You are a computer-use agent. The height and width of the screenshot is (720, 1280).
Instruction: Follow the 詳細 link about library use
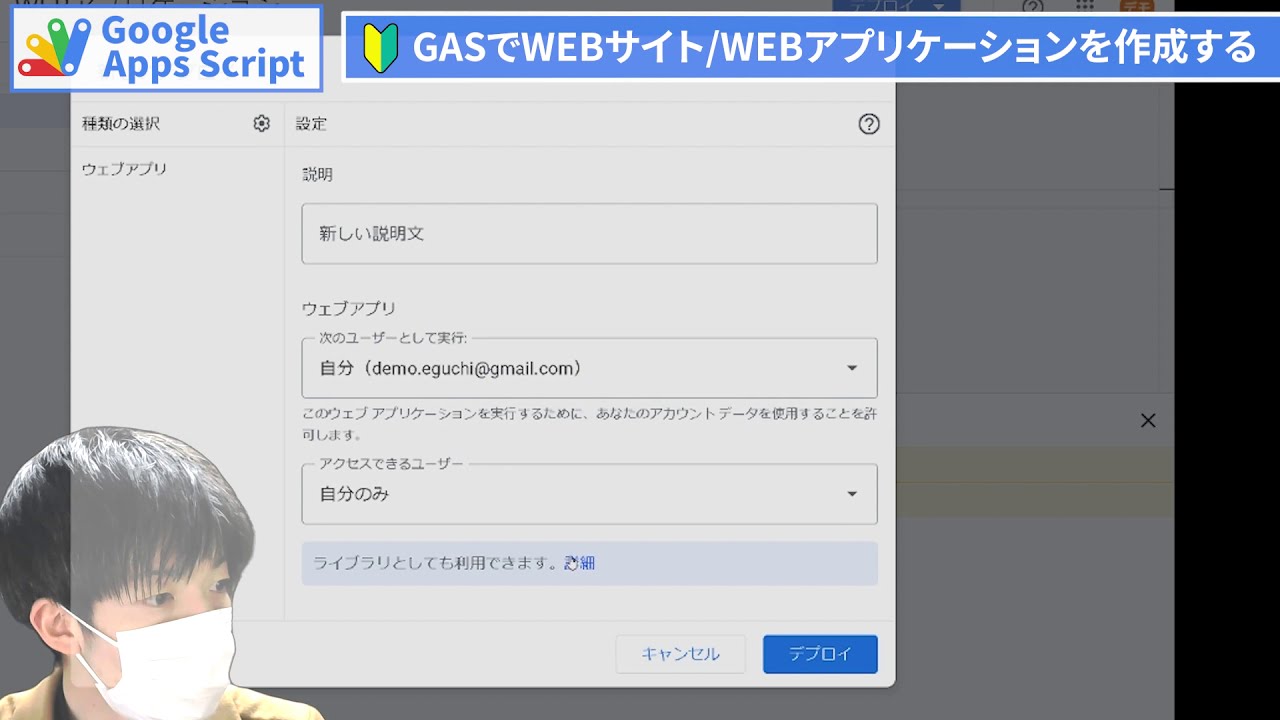coord(580,563)
